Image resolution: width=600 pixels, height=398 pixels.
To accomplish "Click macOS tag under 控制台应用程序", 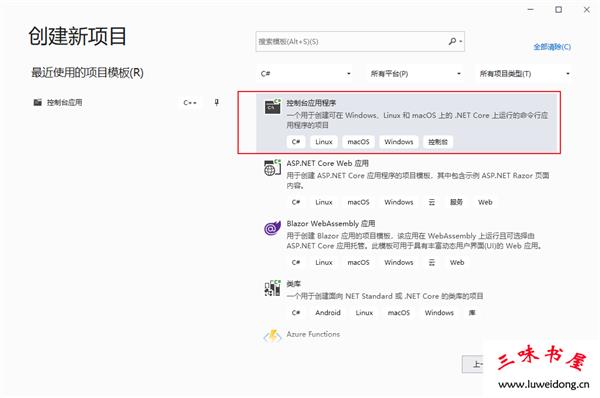I will pos(358,142).
